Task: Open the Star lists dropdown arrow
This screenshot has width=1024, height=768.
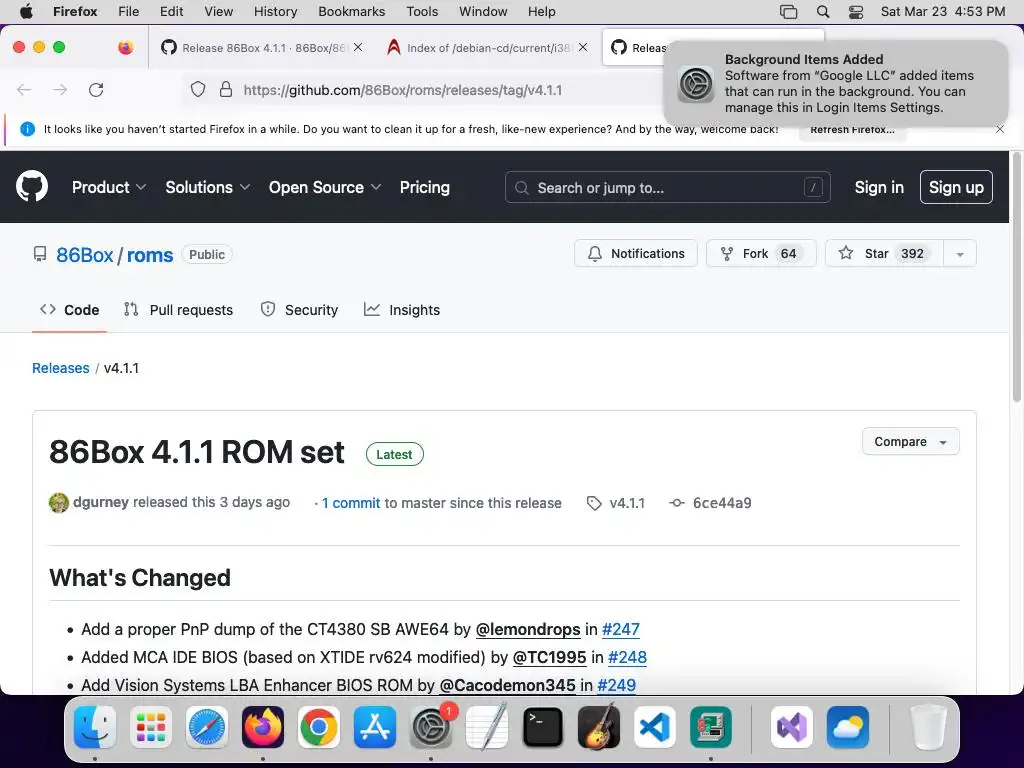Action: tap(960, 254)
